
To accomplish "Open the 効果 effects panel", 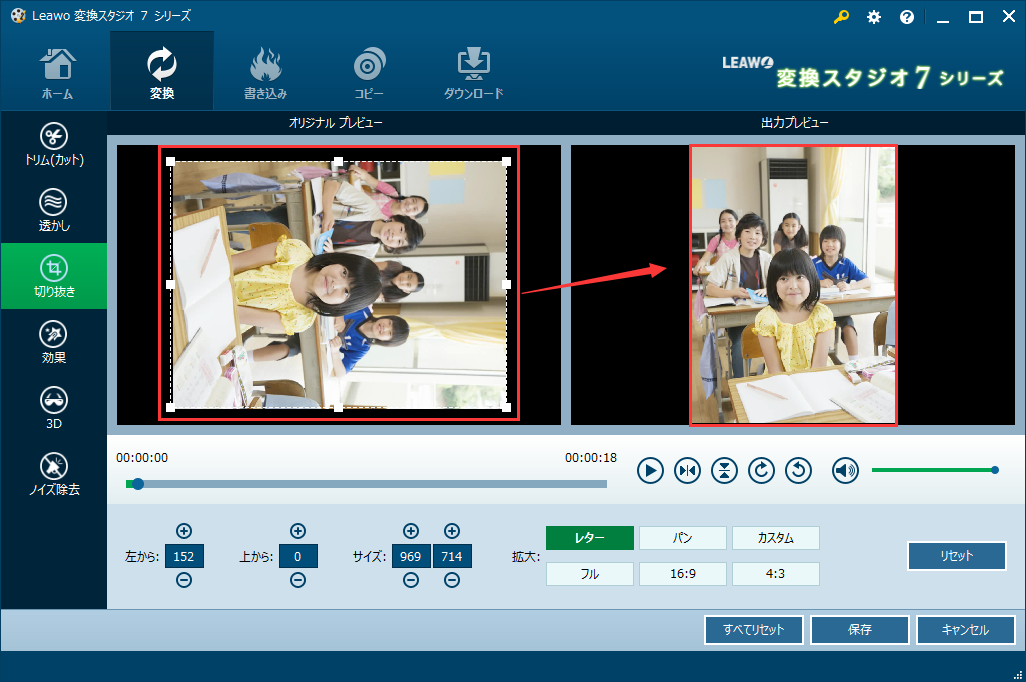I will (x=53, y=342).
